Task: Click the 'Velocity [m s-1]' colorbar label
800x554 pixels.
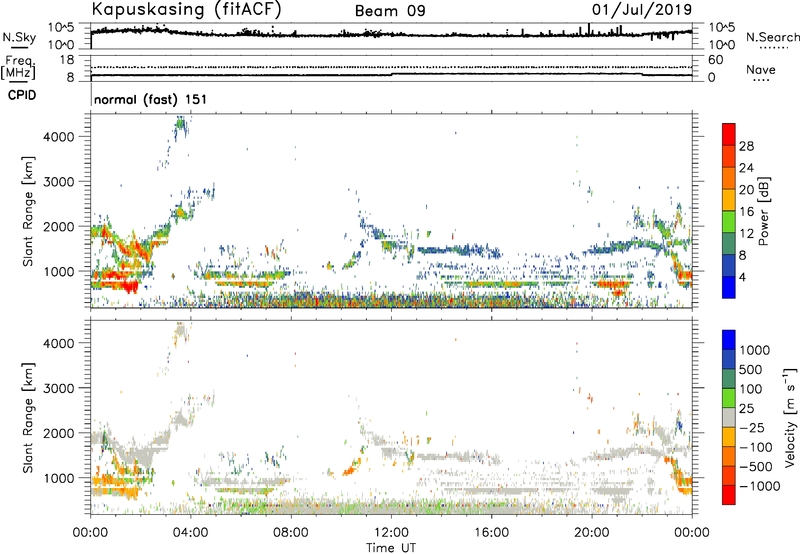Action: [790, 417]
